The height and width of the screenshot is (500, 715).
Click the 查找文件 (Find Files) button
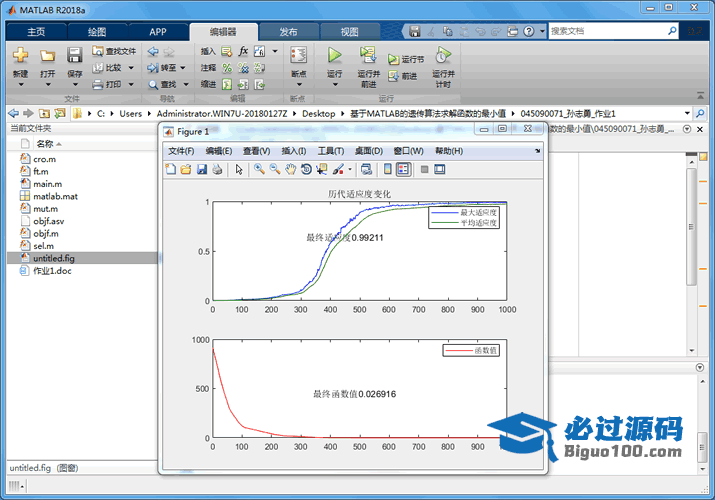click(x=115, y=51)
